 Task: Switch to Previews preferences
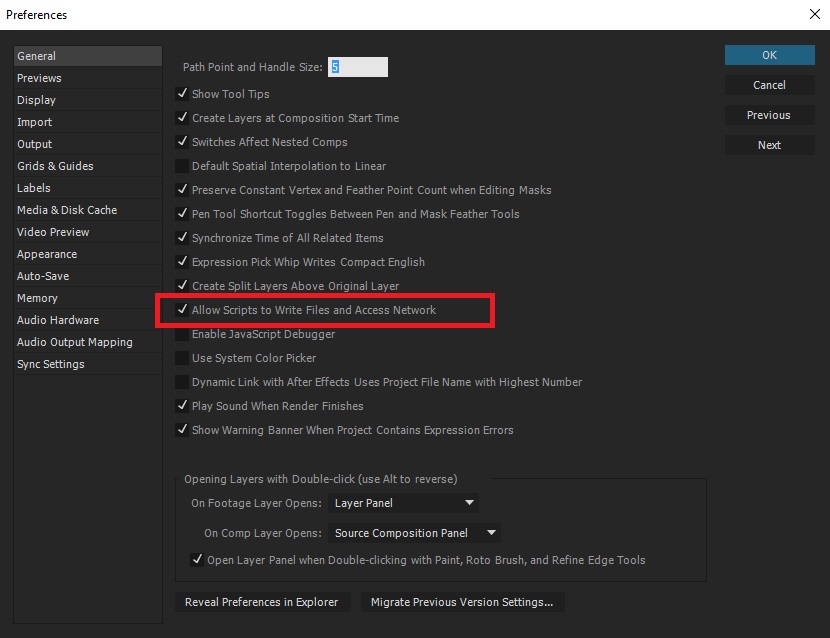(88, 78)
